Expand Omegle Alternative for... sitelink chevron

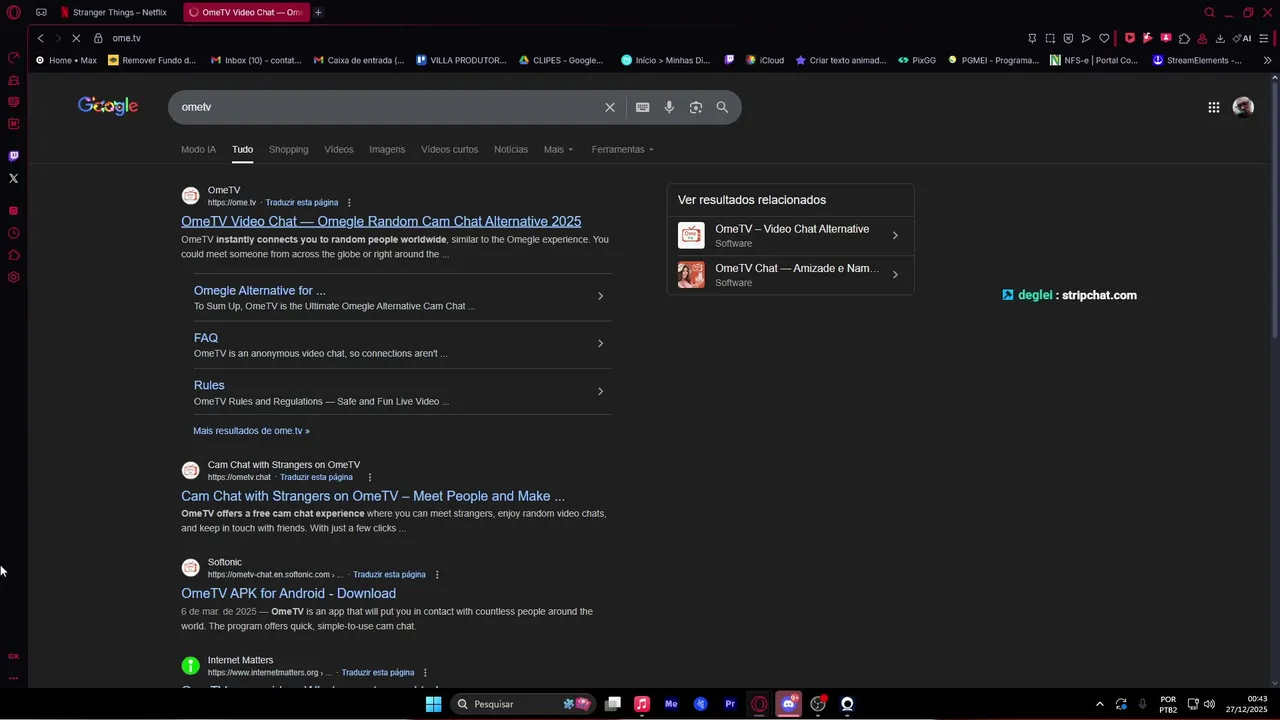tap(600, 296)
